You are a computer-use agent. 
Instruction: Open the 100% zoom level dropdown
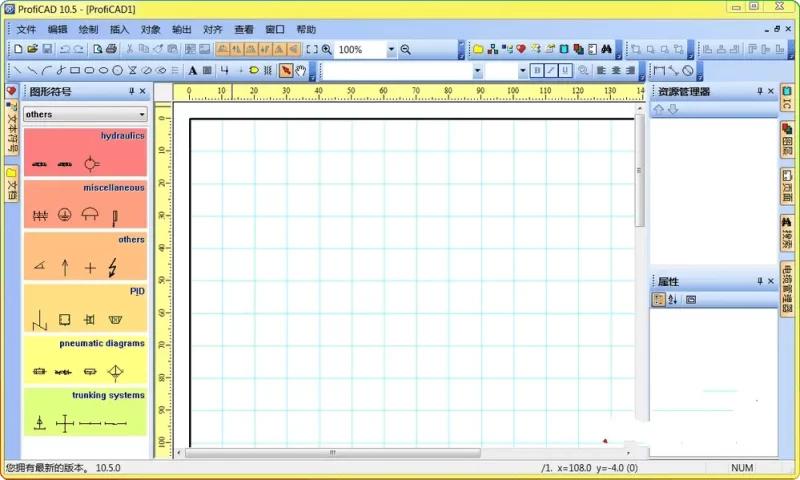click(x=391, y=49)
